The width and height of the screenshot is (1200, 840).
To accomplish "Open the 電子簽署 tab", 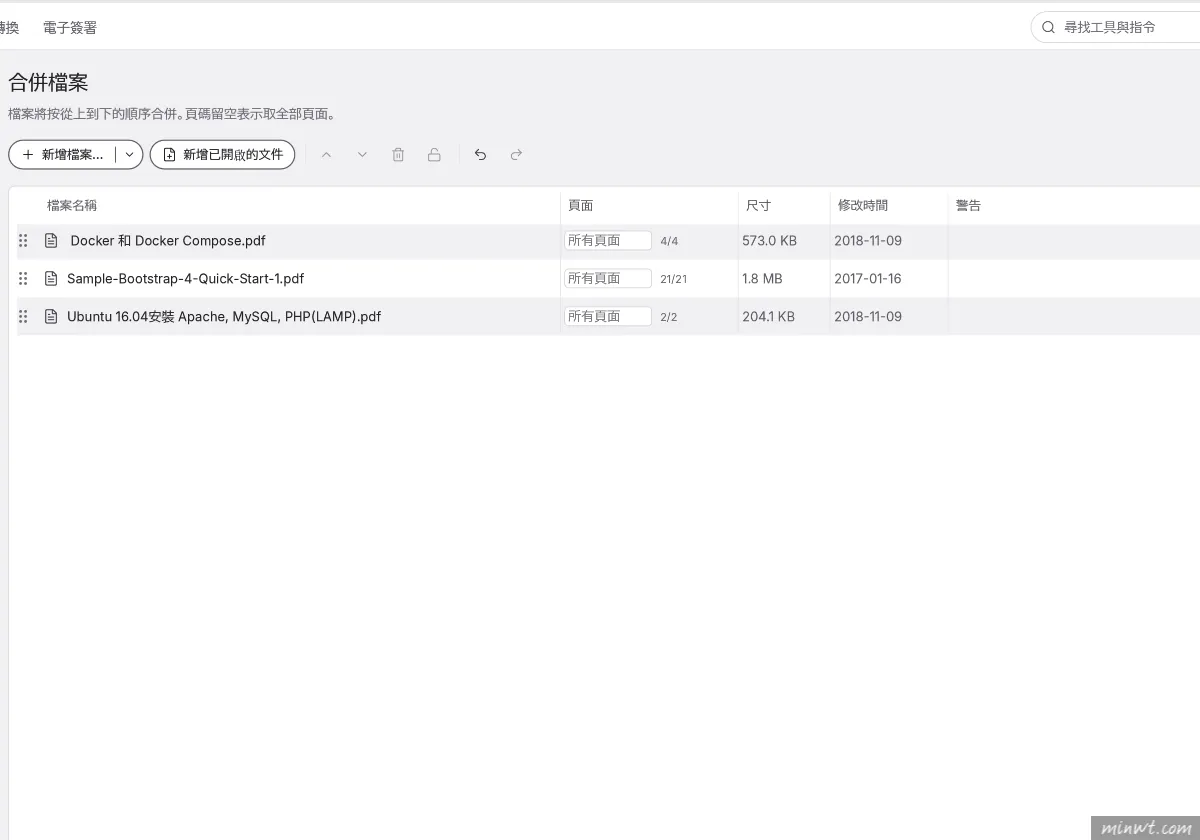I will [x=70, y=28].
